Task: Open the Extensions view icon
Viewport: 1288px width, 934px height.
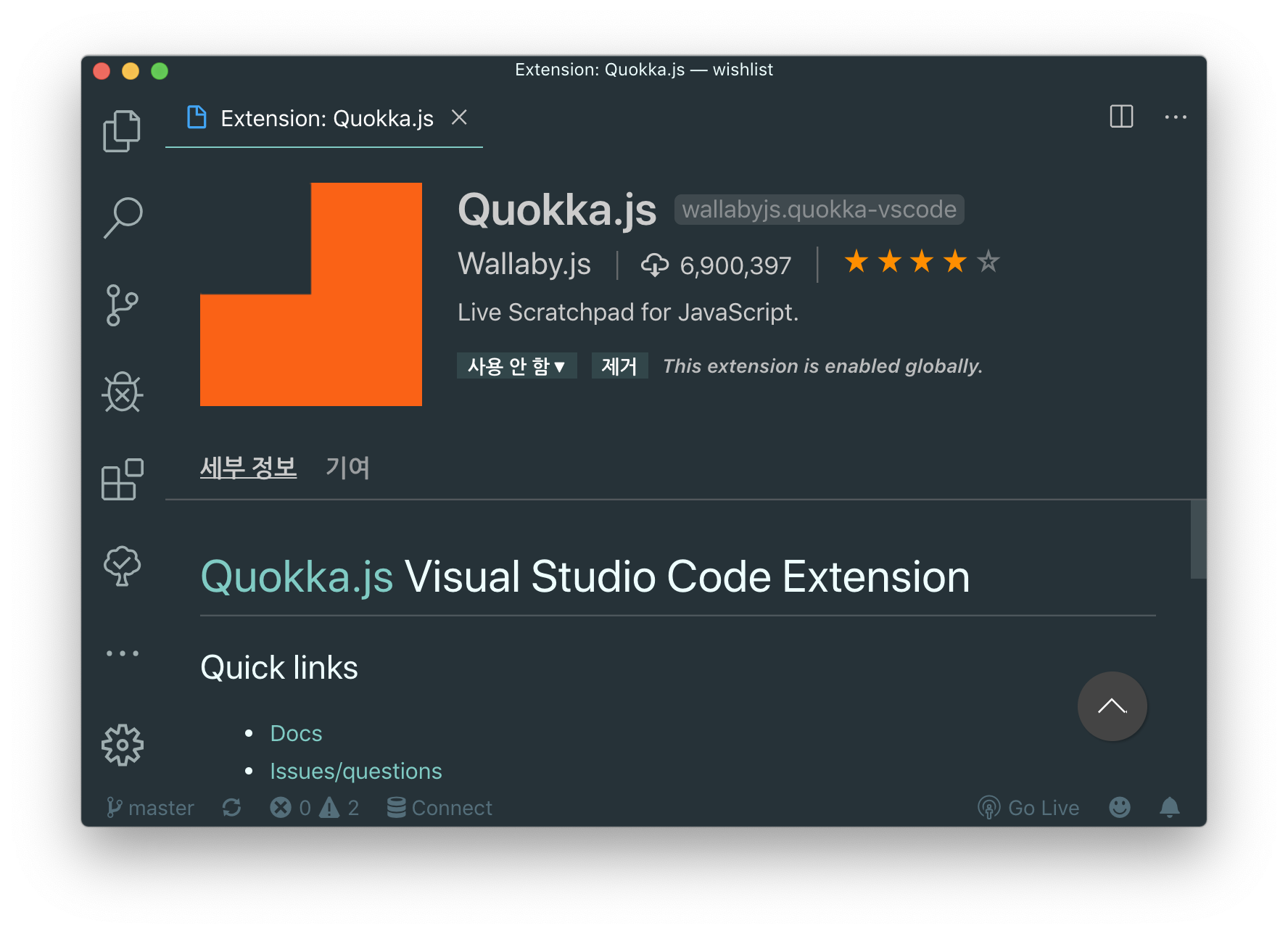Action: coord(122,479)
